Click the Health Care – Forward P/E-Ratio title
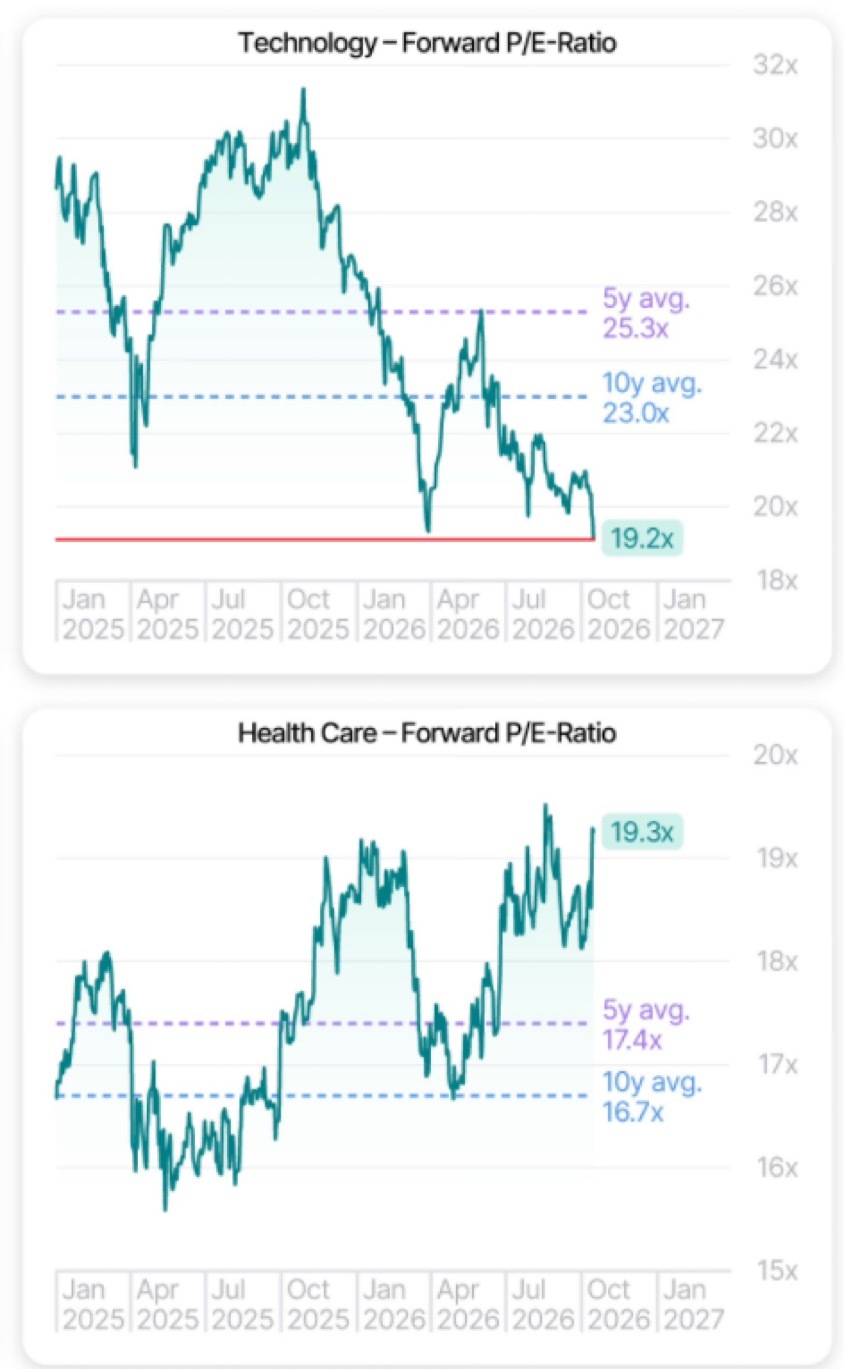This screenshot has width=844, height=1369. pos(427,733)
